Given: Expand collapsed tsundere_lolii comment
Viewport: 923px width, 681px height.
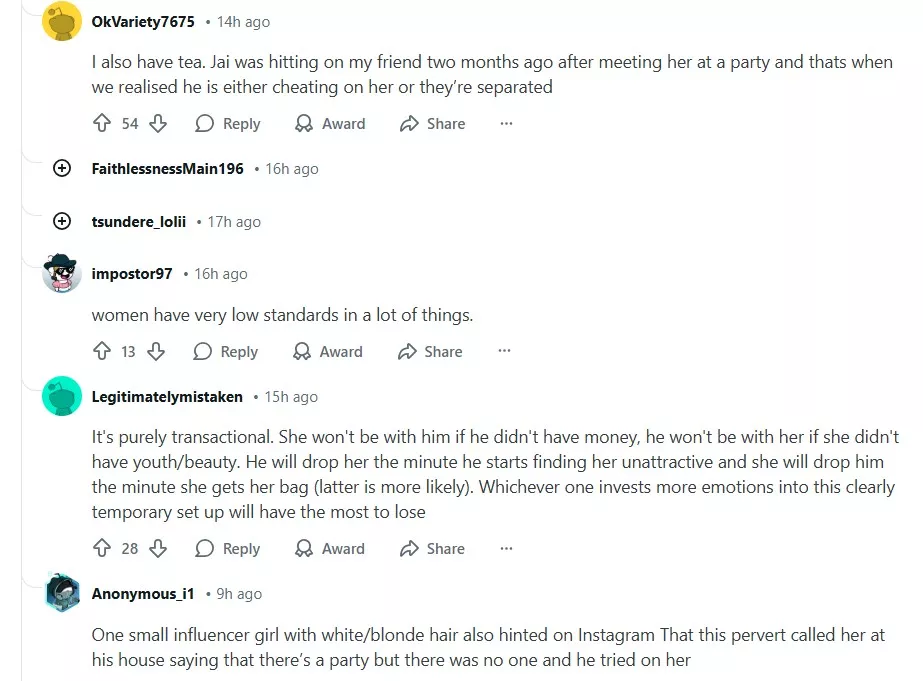Looking at the screenshot, I should point(62,222).
